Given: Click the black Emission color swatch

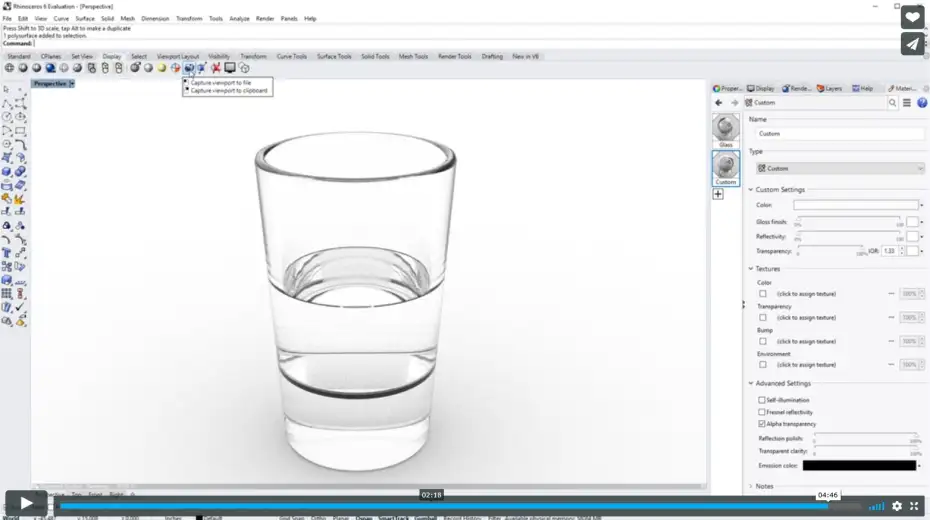Looking at the screenshot, I should tap(859, 466).
